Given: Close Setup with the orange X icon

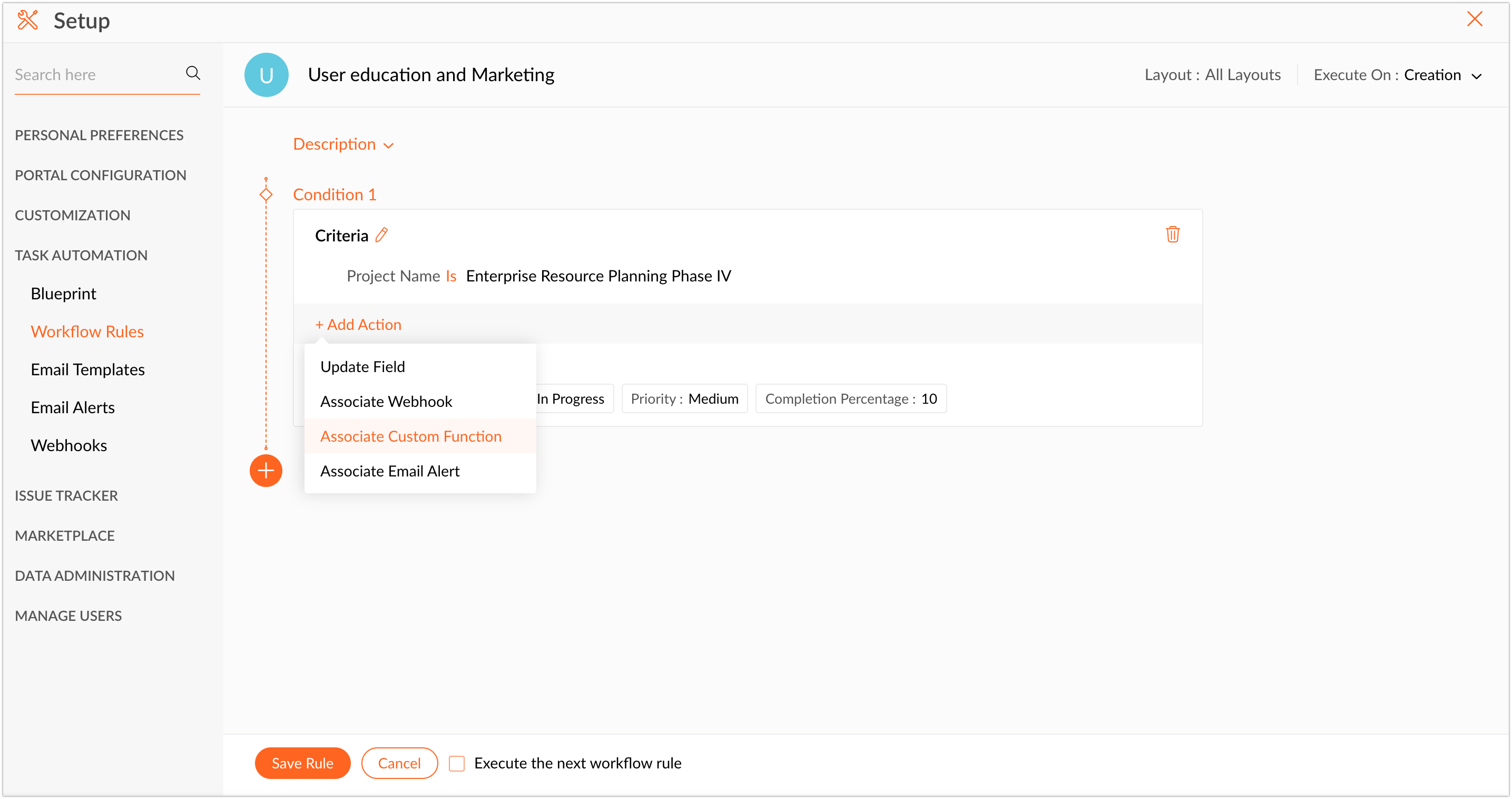Looking at the screenshot, I should [x=1474, y=20].
